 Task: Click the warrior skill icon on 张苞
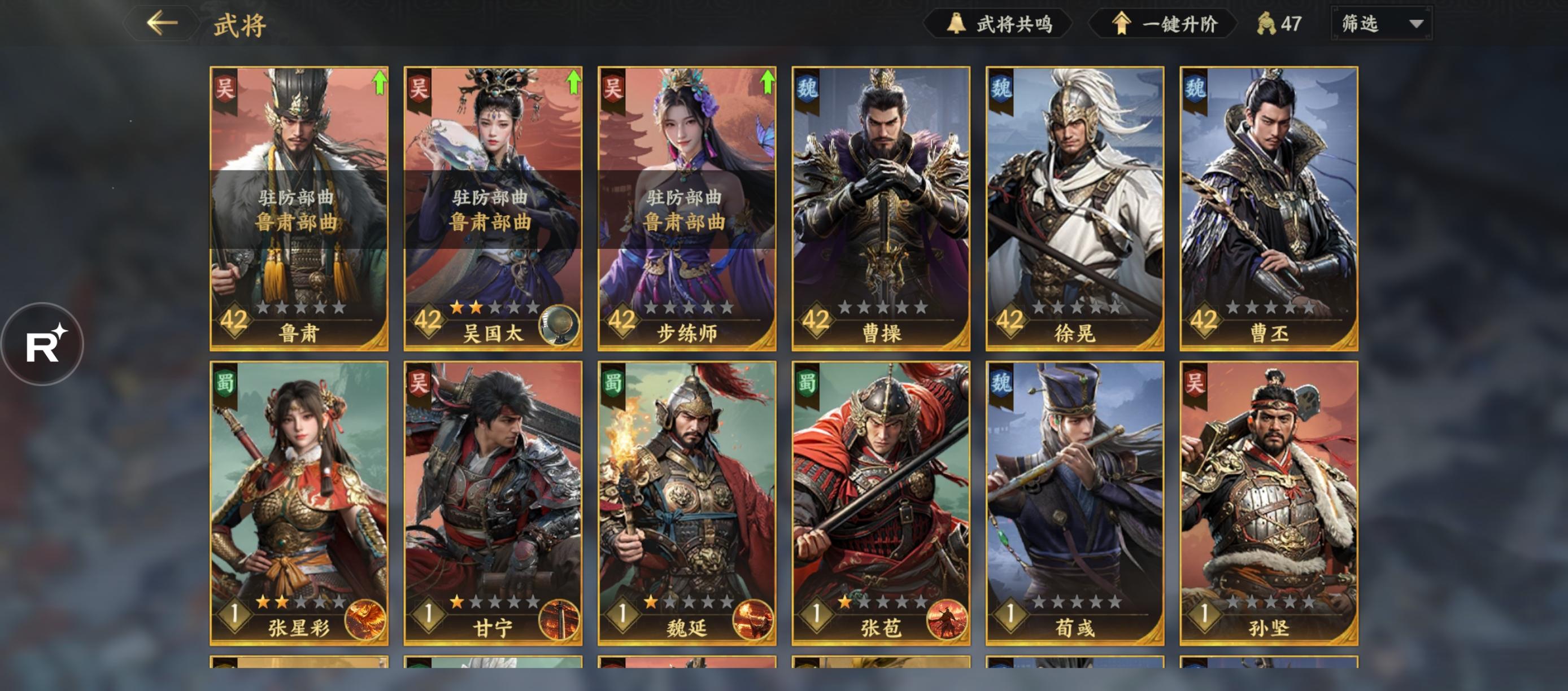[x=947, y=620]
